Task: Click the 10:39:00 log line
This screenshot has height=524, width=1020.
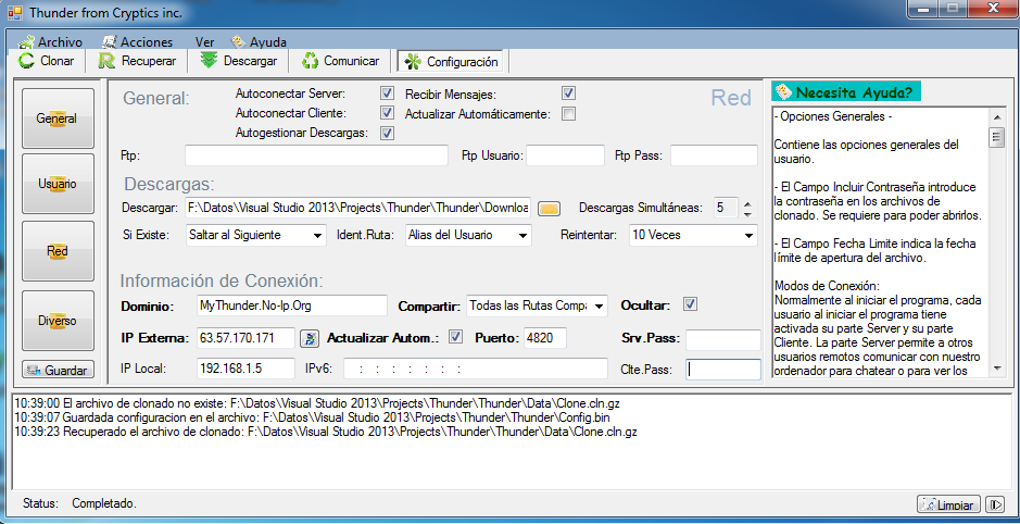Action: (x=317, y=402)
